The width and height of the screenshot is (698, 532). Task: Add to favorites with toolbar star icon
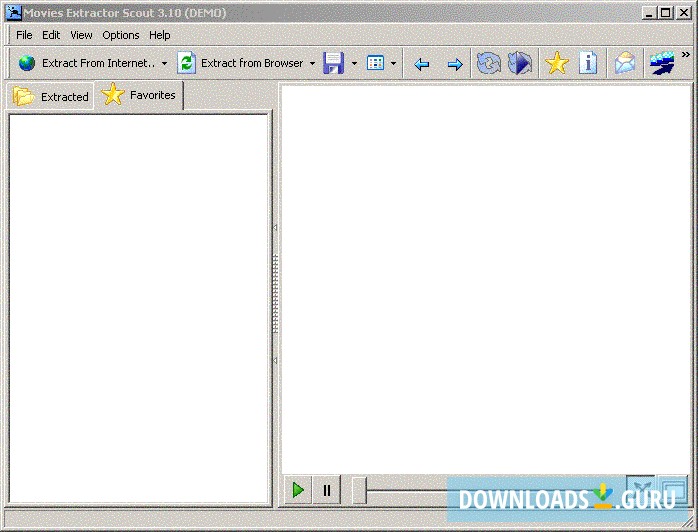coord(557,63)
